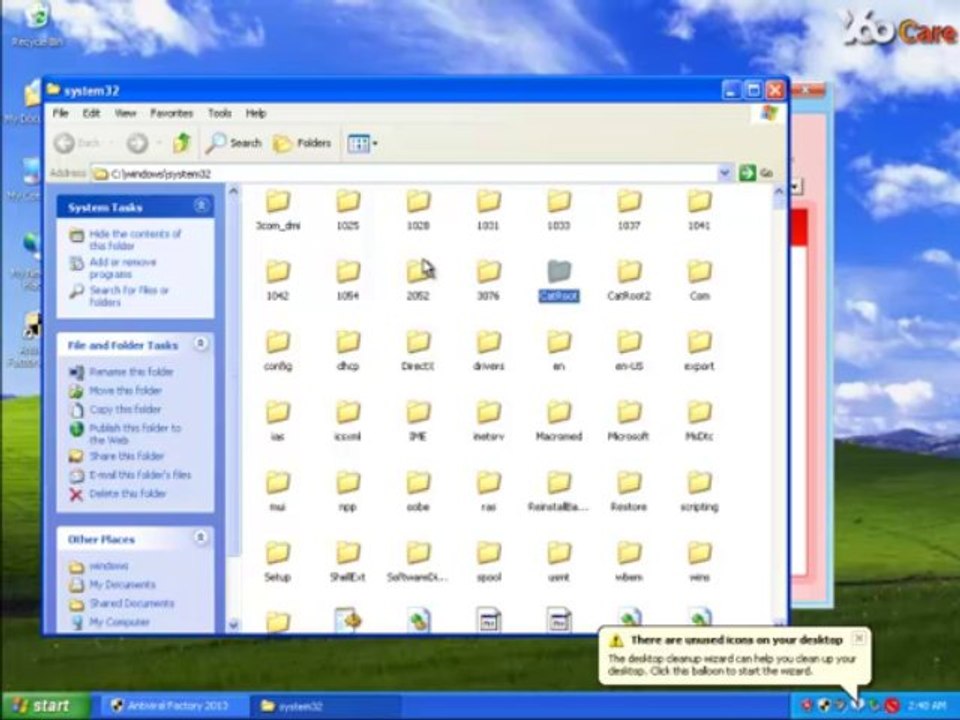Open the address bar history dropdown
The width and height of the screenshot is (960, 720).
point(724,173)
